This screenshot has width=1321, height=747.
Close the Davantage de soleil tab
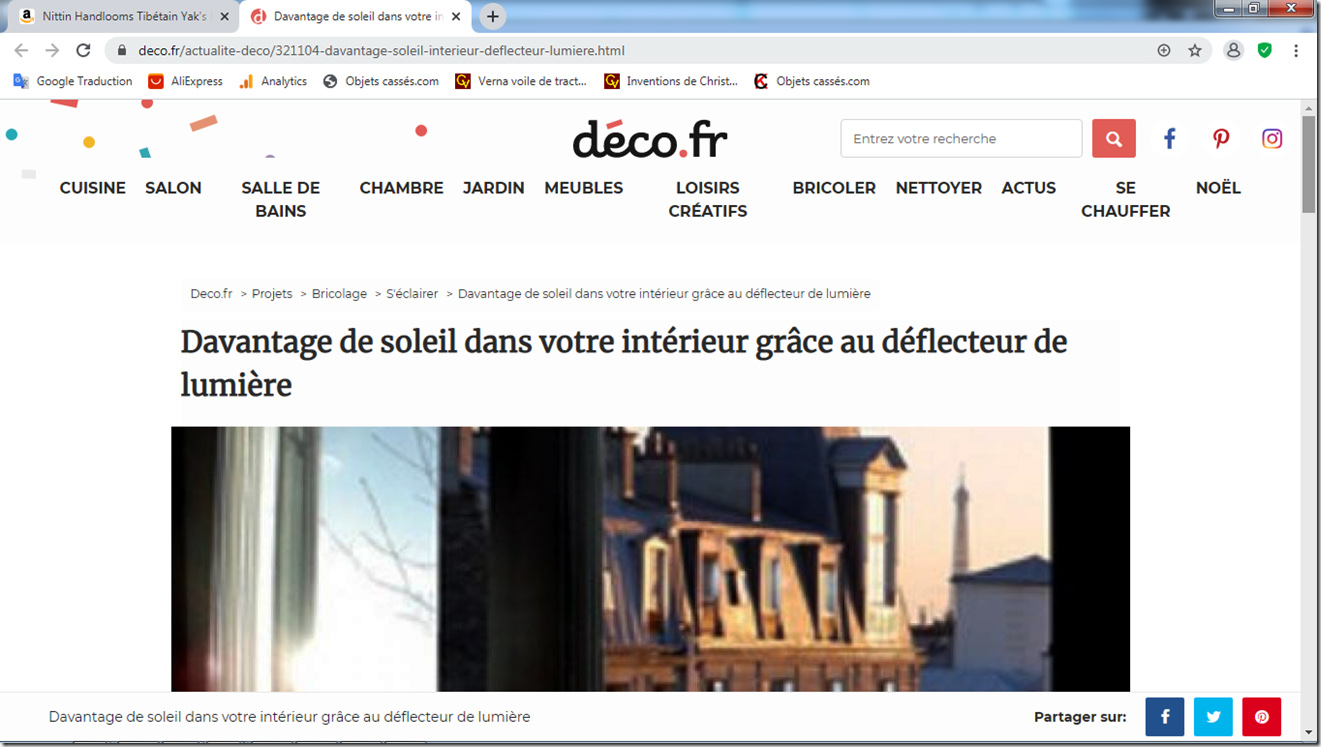456,17
